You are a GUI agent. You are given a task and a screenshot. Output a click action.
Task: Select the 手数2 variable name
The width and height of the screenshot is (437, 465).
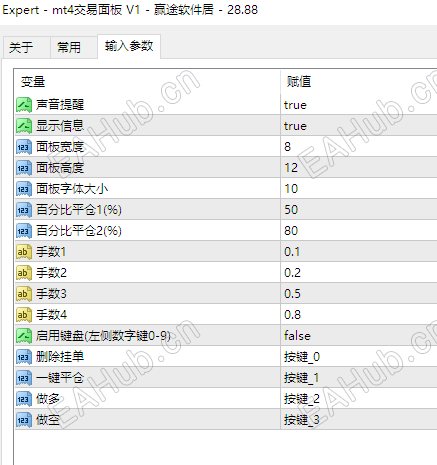(x=51, y=273)
